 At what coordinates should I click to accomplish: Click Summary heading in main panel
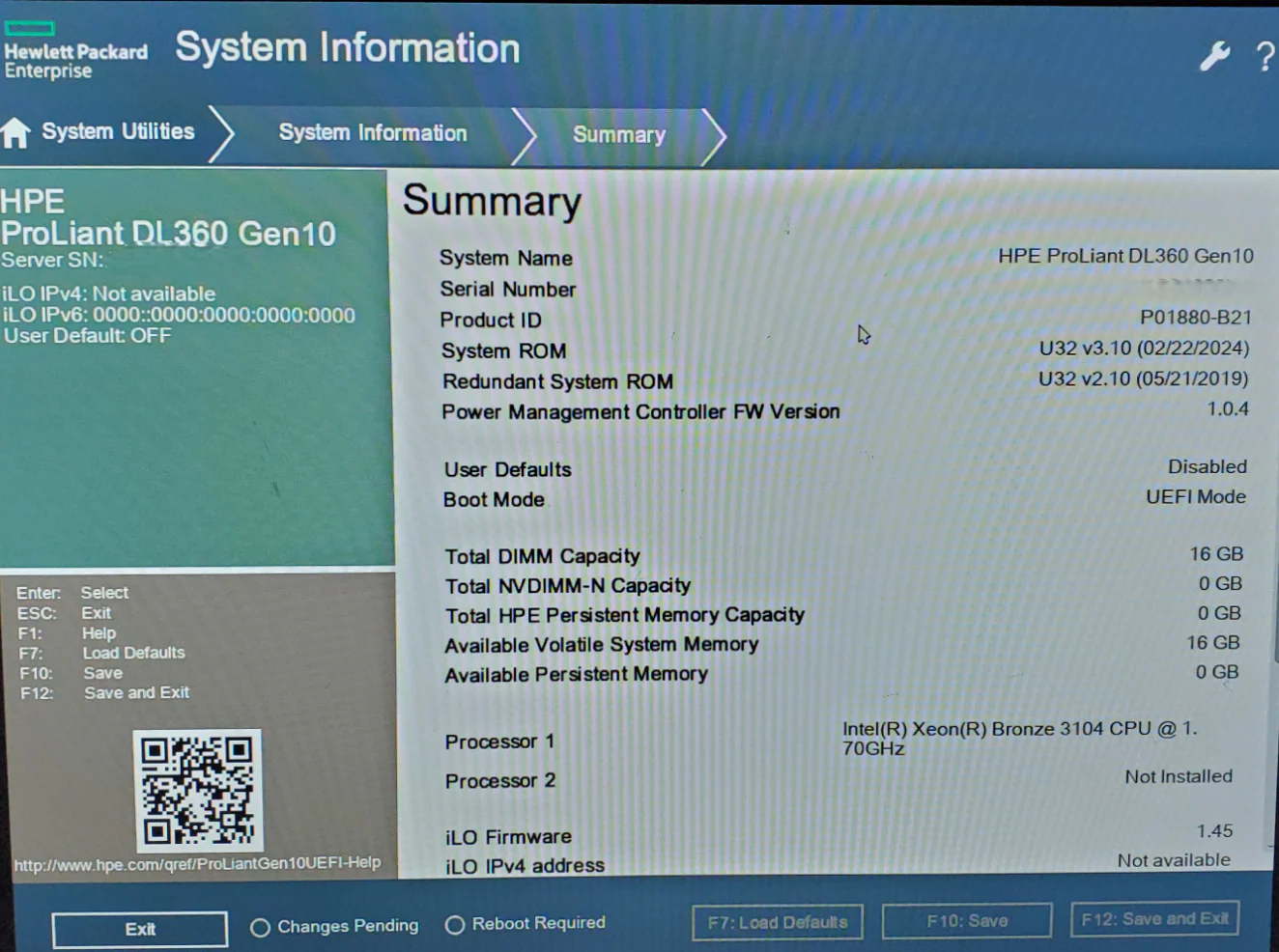(x=492, y=202)
